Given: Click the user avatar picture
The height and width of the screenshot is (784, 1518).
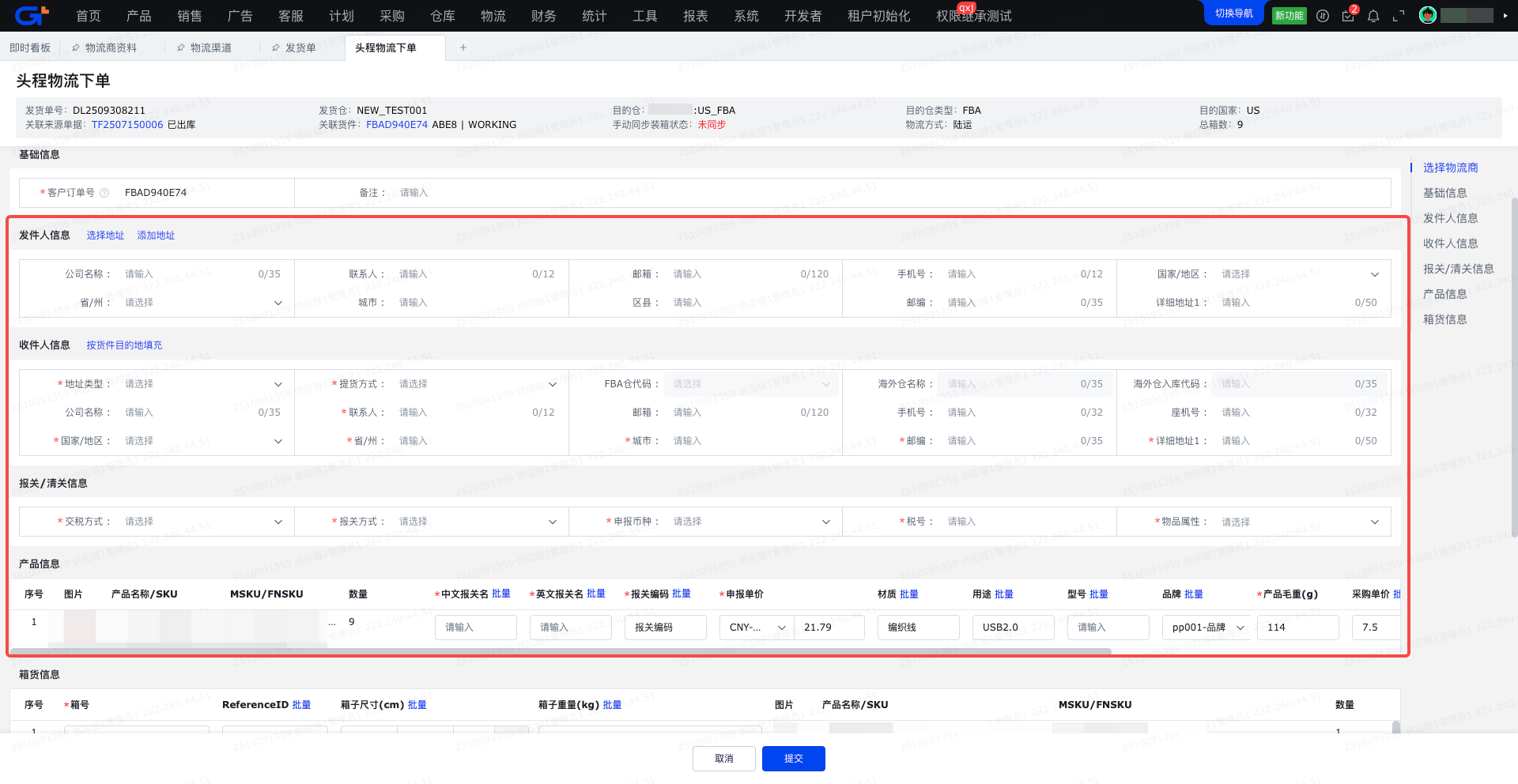Looking at the screenshot, I should tap(1428, 15).
